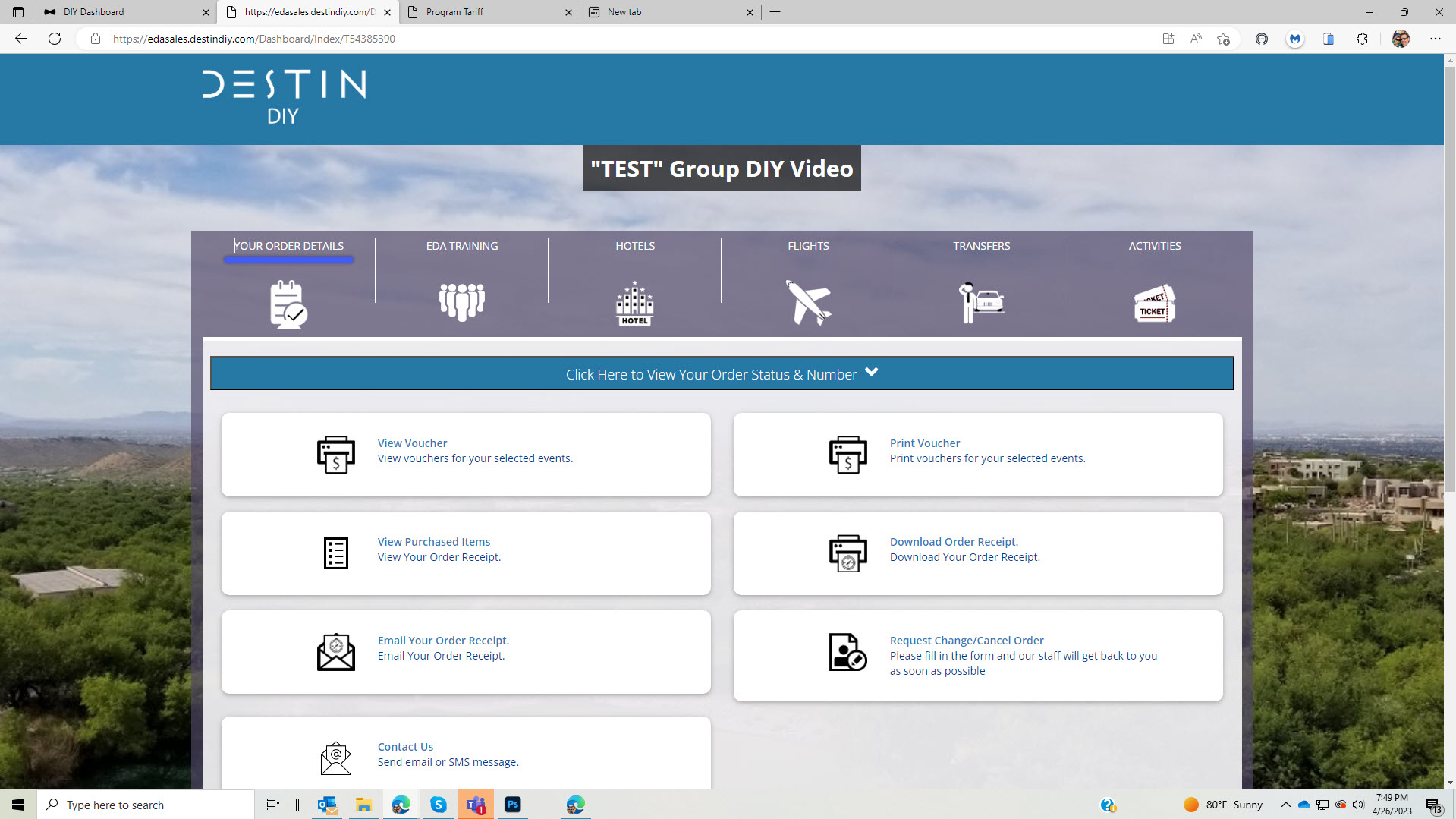This screenshot has height=819, width=1456.
Task: Click the printer icon beside Download Order Receipt
Action: [x=848, y=553]
